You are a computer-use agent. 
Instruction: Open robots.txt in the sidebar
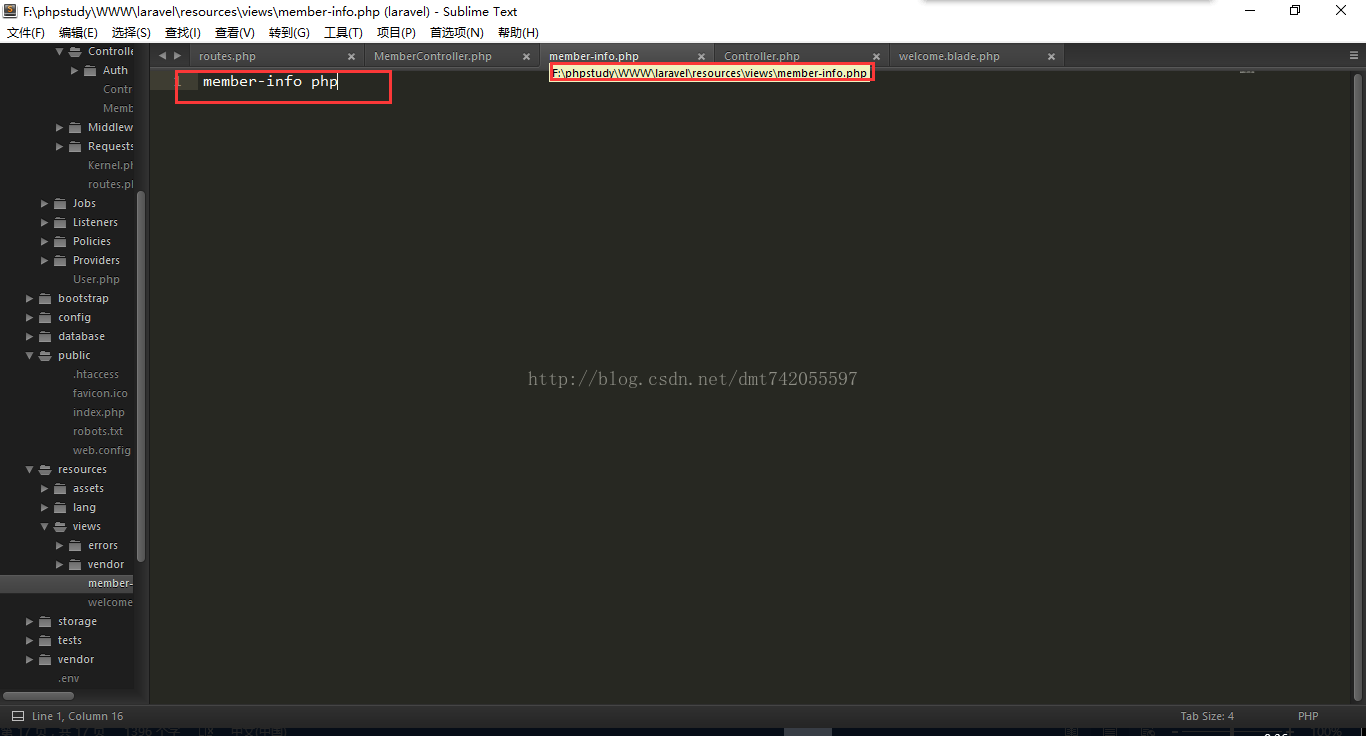(x=98, y=431)
